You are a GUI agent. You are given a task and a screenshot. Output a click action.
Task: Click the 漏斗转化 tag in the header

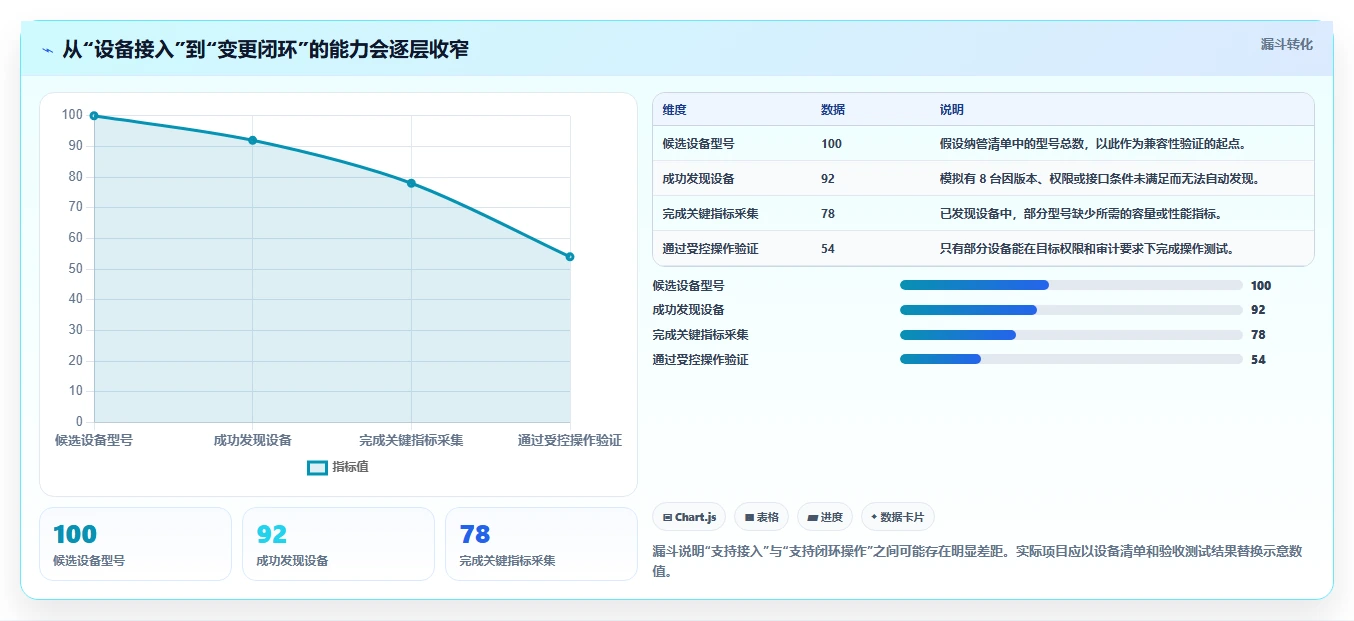[x=1286, y=44]
